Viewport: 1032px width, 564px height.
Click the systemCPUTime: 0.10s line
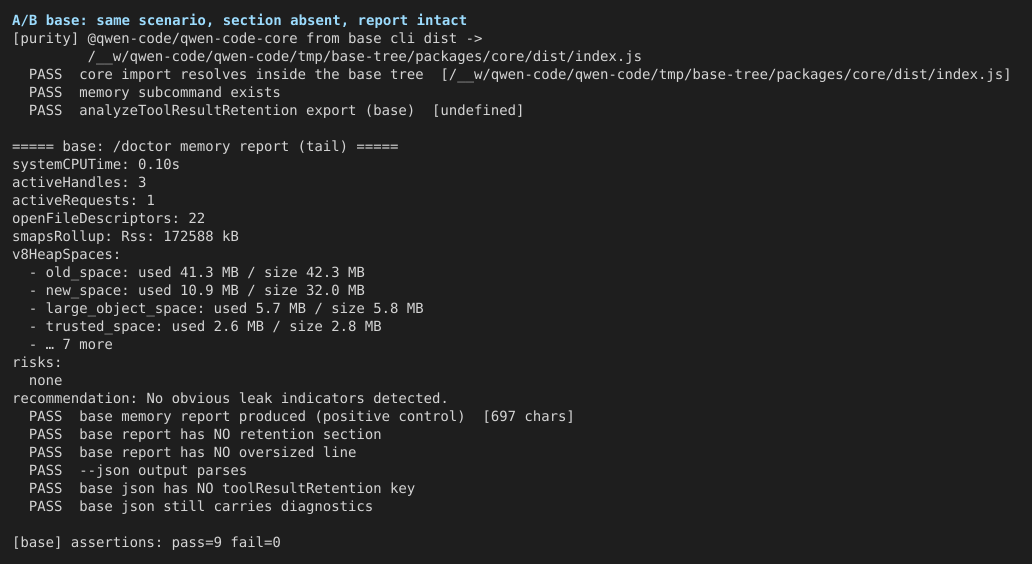coord(95,165)
